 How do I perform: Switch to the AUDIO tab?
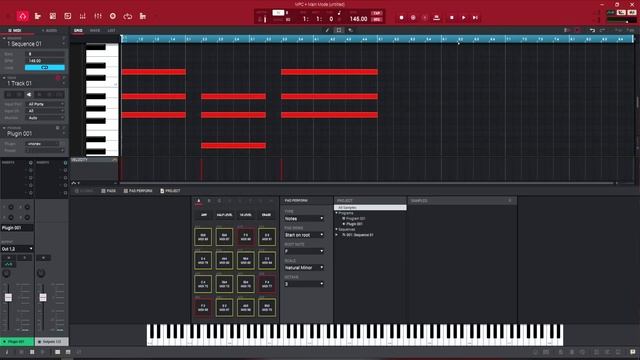pyautogui.click(x=50, y=30)
